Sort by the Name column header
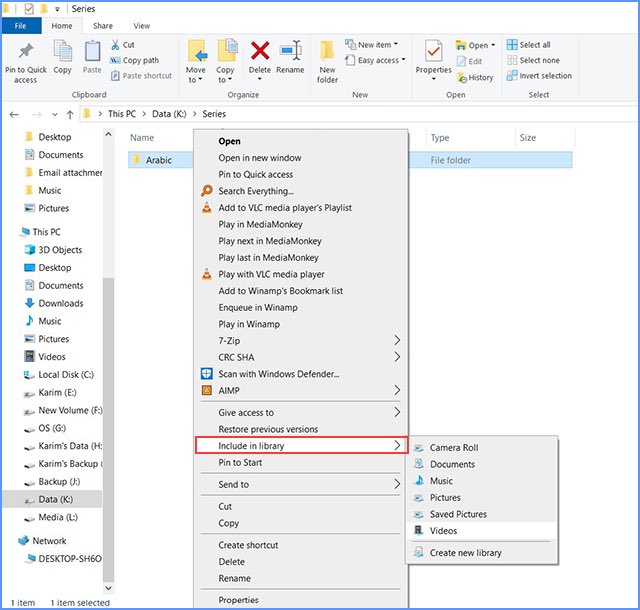 142,138
